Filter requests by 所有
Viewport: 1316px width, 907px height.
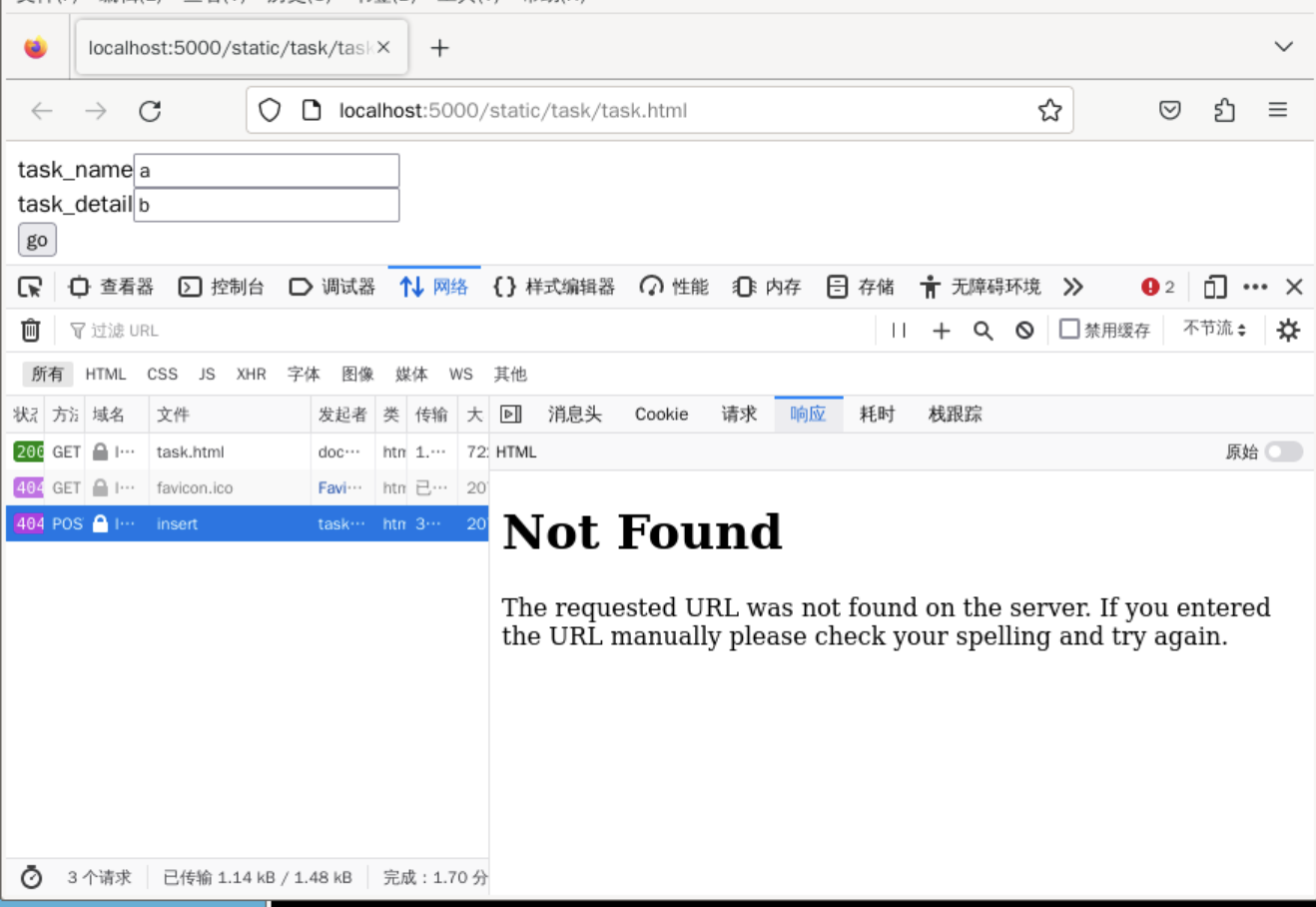(47, 374)
